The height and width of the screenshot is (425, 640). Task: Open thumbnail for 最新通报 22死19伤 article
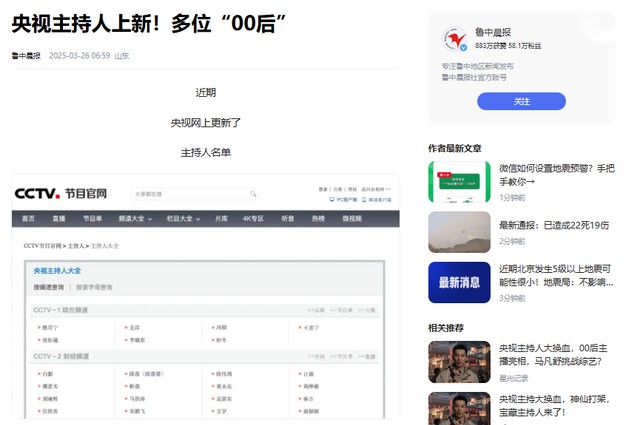pos(459,232)
